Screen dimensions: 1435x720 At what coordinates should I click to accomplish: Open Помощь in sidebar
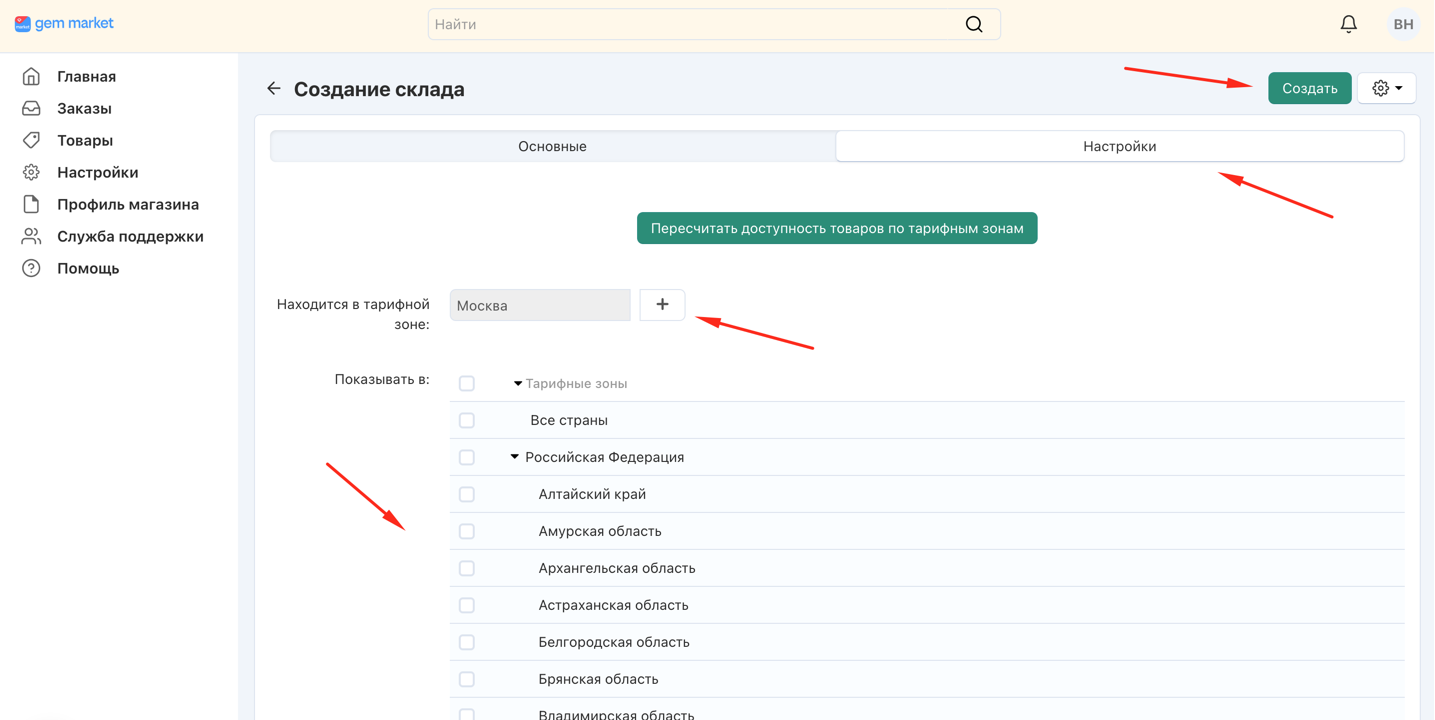click(88, 268)
